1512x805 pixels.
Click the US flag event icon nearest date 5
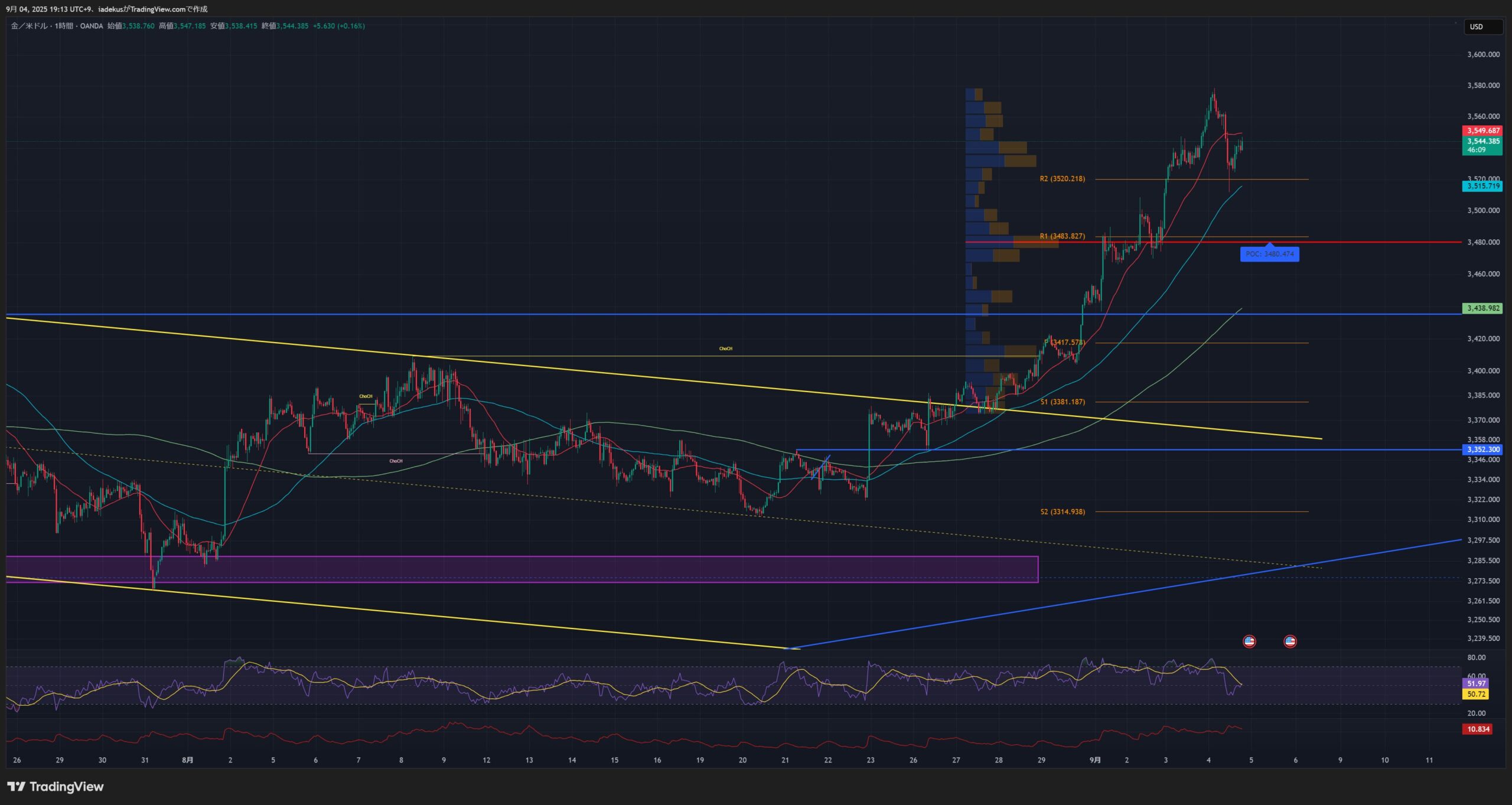1249,641
